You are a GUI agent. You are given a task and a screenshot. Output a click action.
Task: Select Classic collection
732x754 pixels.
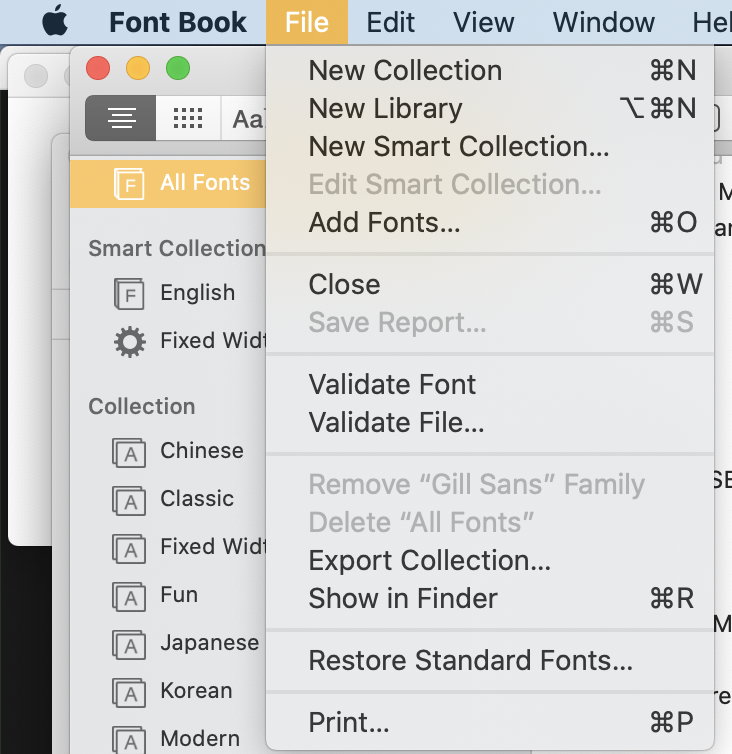(x=168, y=499)
